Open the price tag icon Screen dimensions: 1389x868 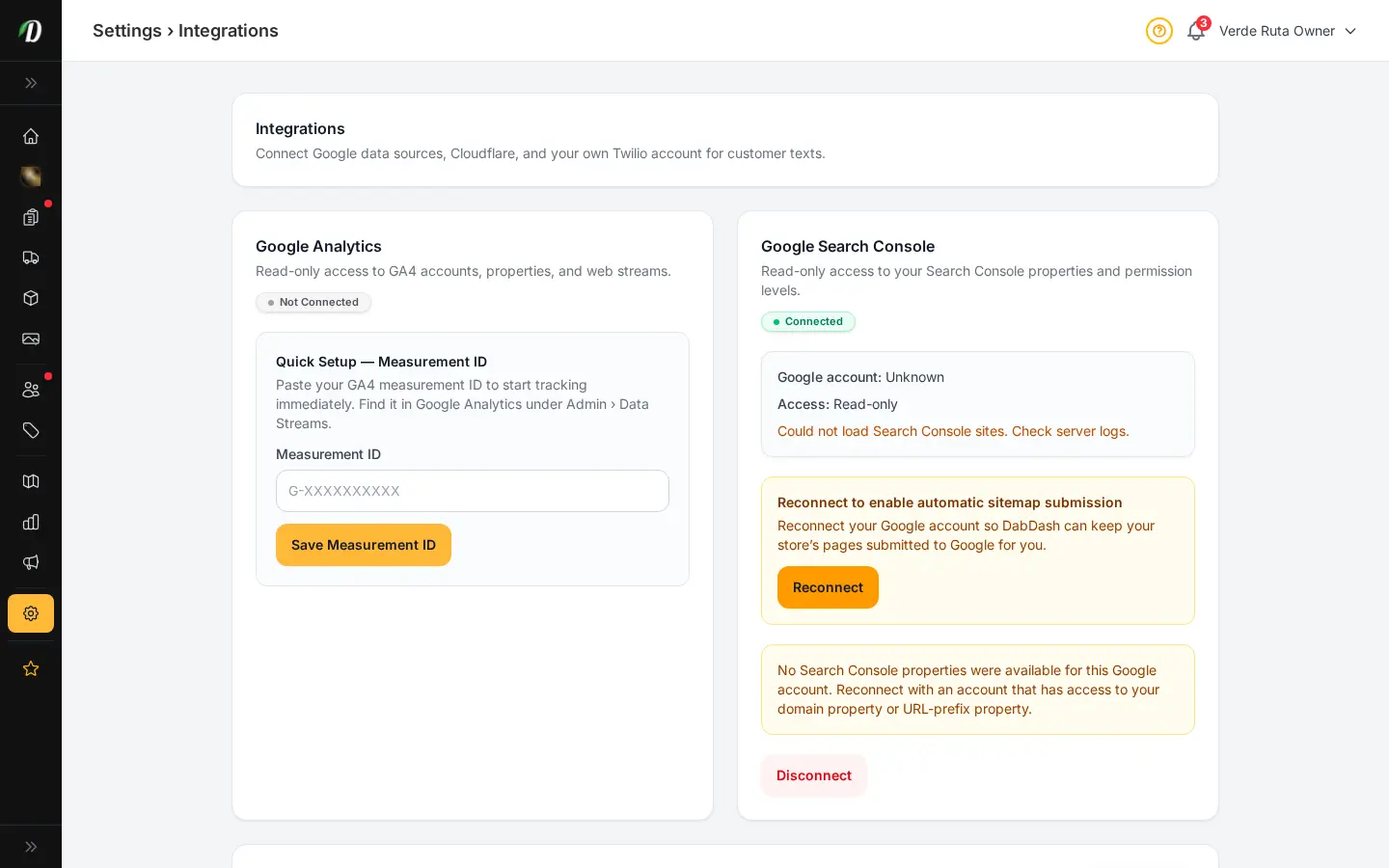click(31, 430)
